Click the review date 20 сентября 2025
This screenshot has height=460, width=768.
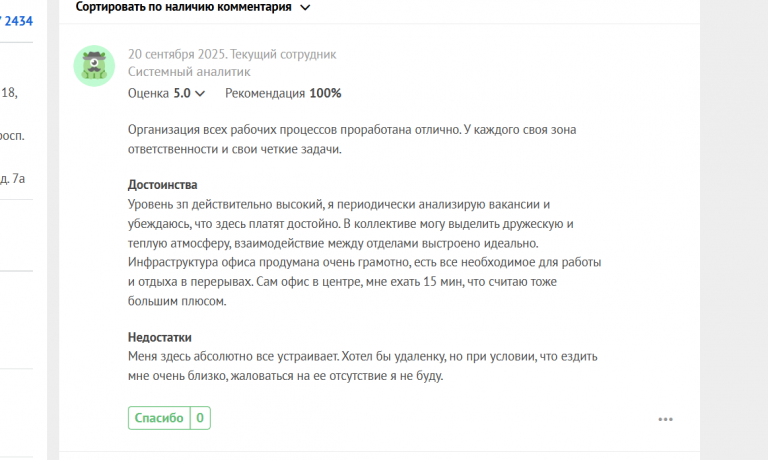tap(177, 54)
